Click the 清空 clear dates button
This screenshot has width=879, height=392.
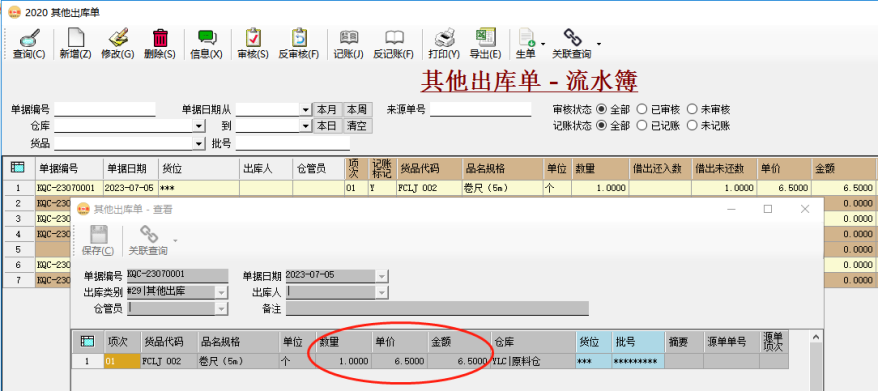click(357, 126)
